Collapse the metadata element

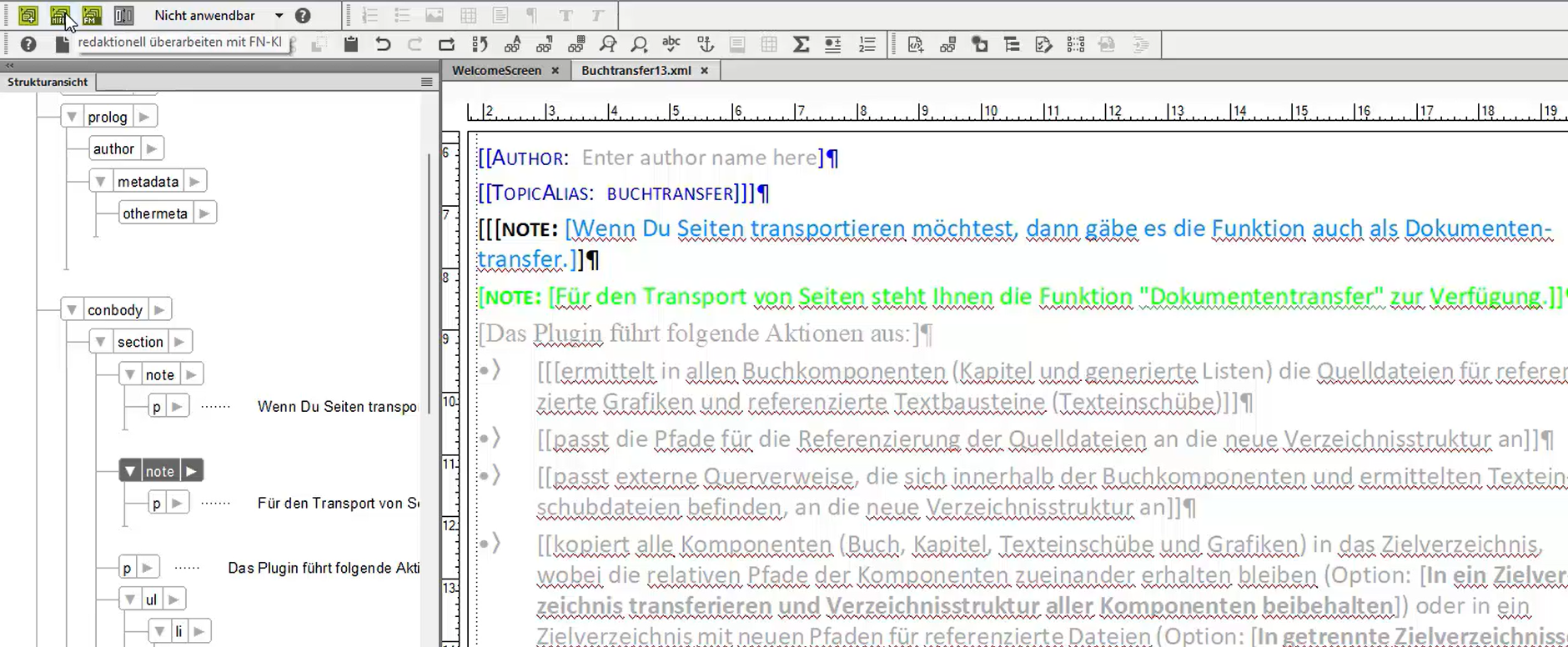click(x=101, y=182)
